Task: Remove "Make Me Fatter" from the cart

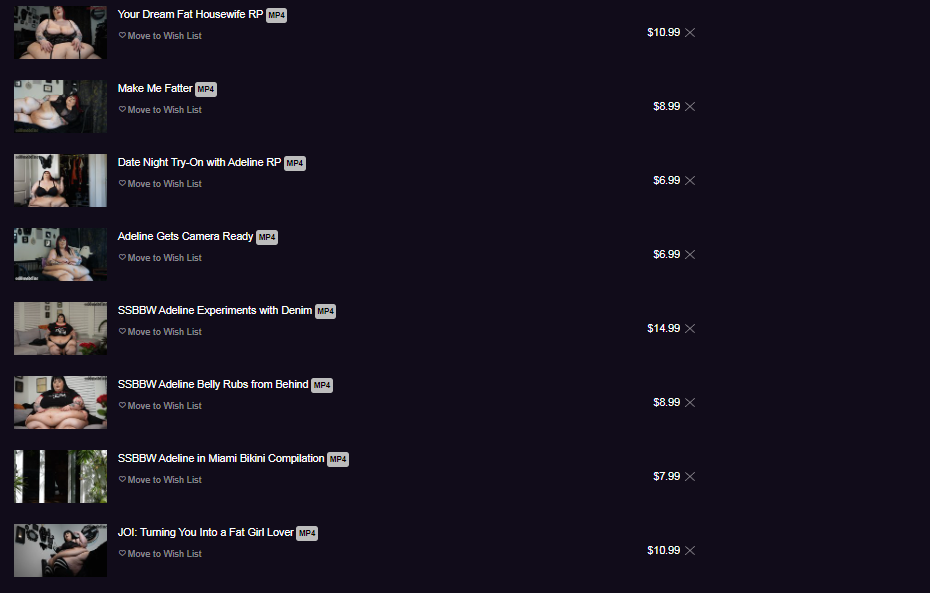Action: tap(690, 106)
